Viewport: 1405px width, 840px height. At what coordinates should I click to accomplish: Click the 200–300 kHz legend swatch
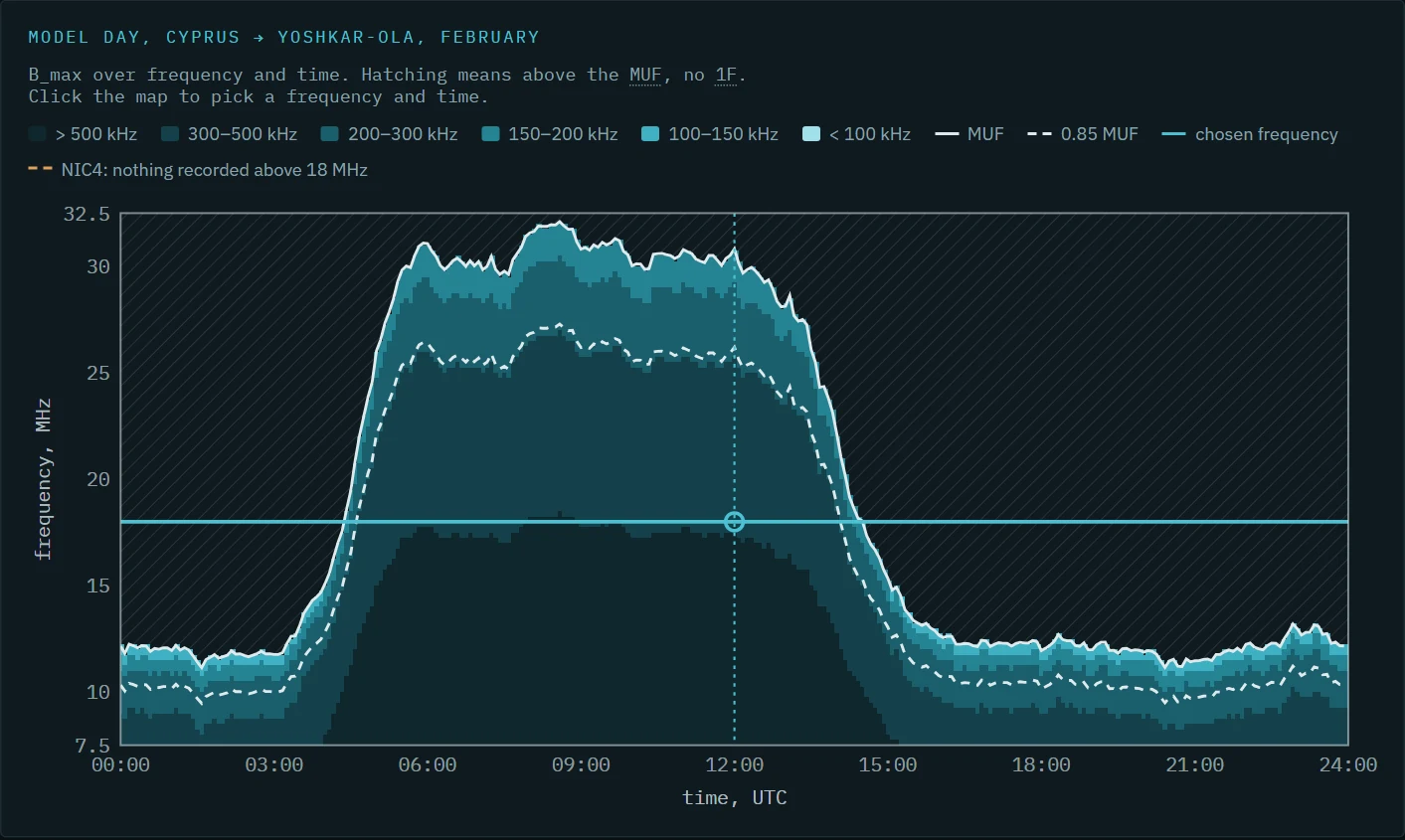pyautogui.click(x=330, y=134)
